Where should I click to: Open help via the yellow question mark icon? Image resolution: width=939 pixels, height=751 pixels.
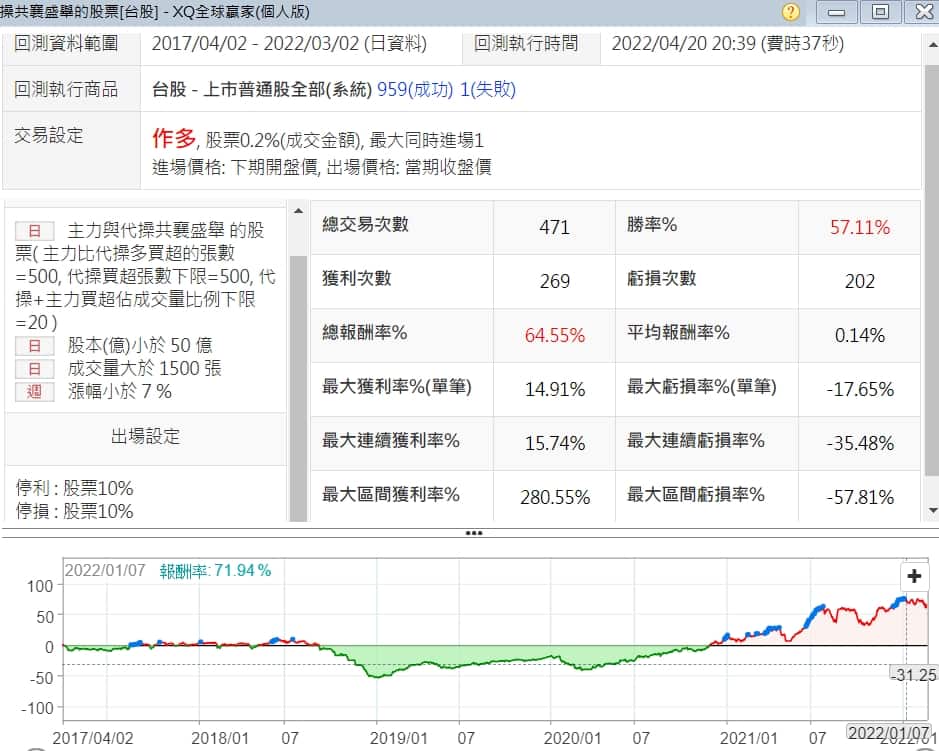click(791, 12)
